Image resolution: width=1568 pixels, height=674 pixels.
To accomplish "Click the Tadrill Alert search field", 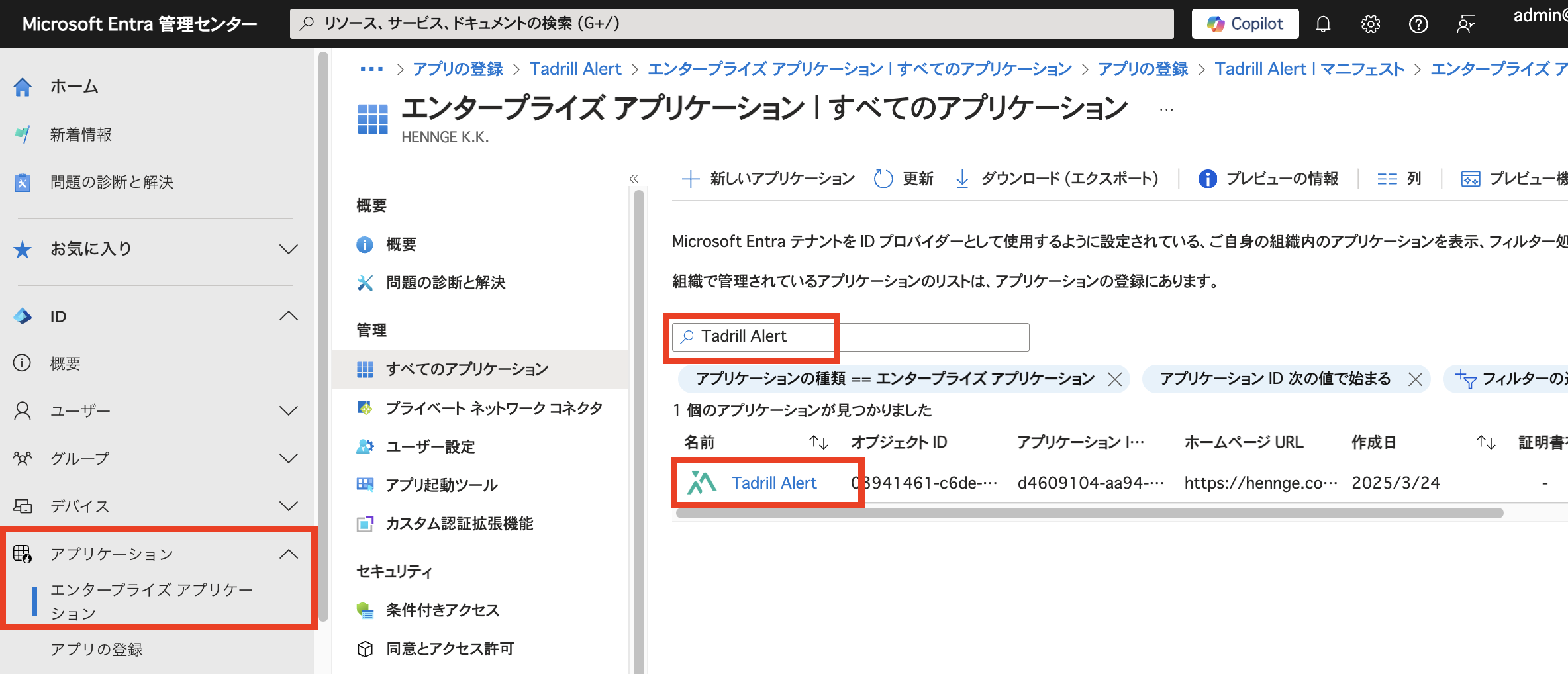I will (850, 337).
